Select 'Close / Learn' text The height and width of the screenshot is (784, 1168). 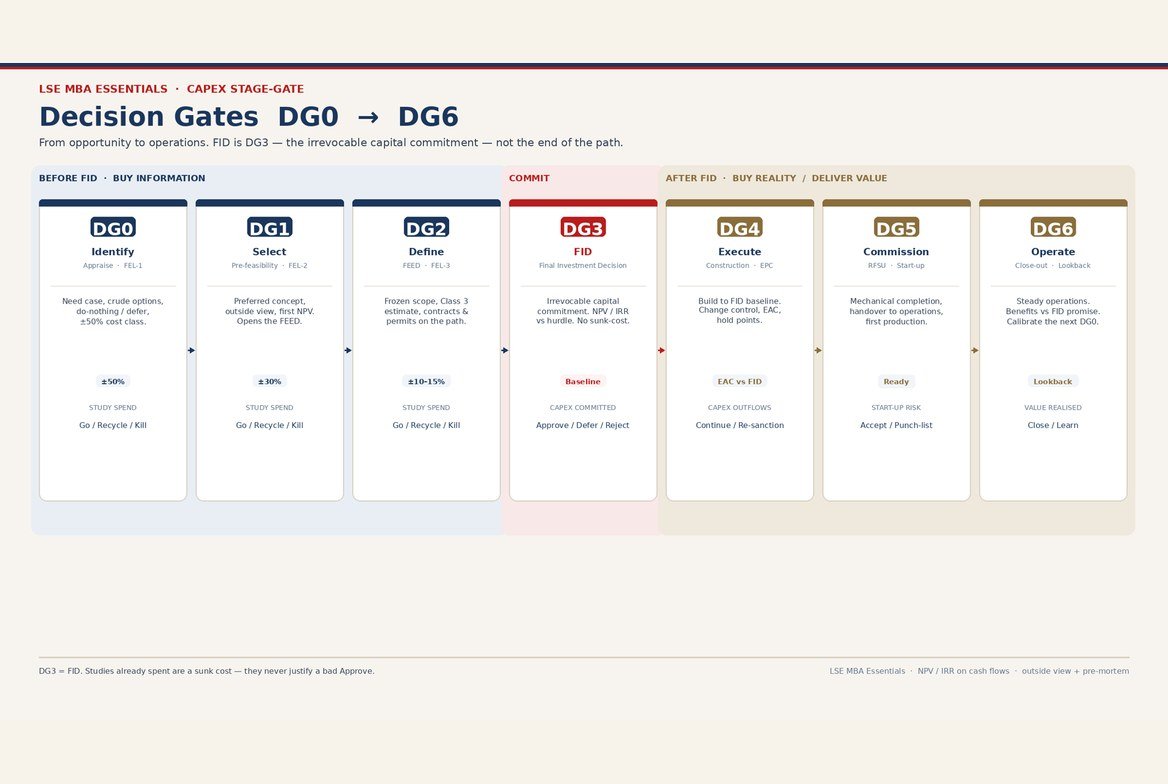point(1053,426)
